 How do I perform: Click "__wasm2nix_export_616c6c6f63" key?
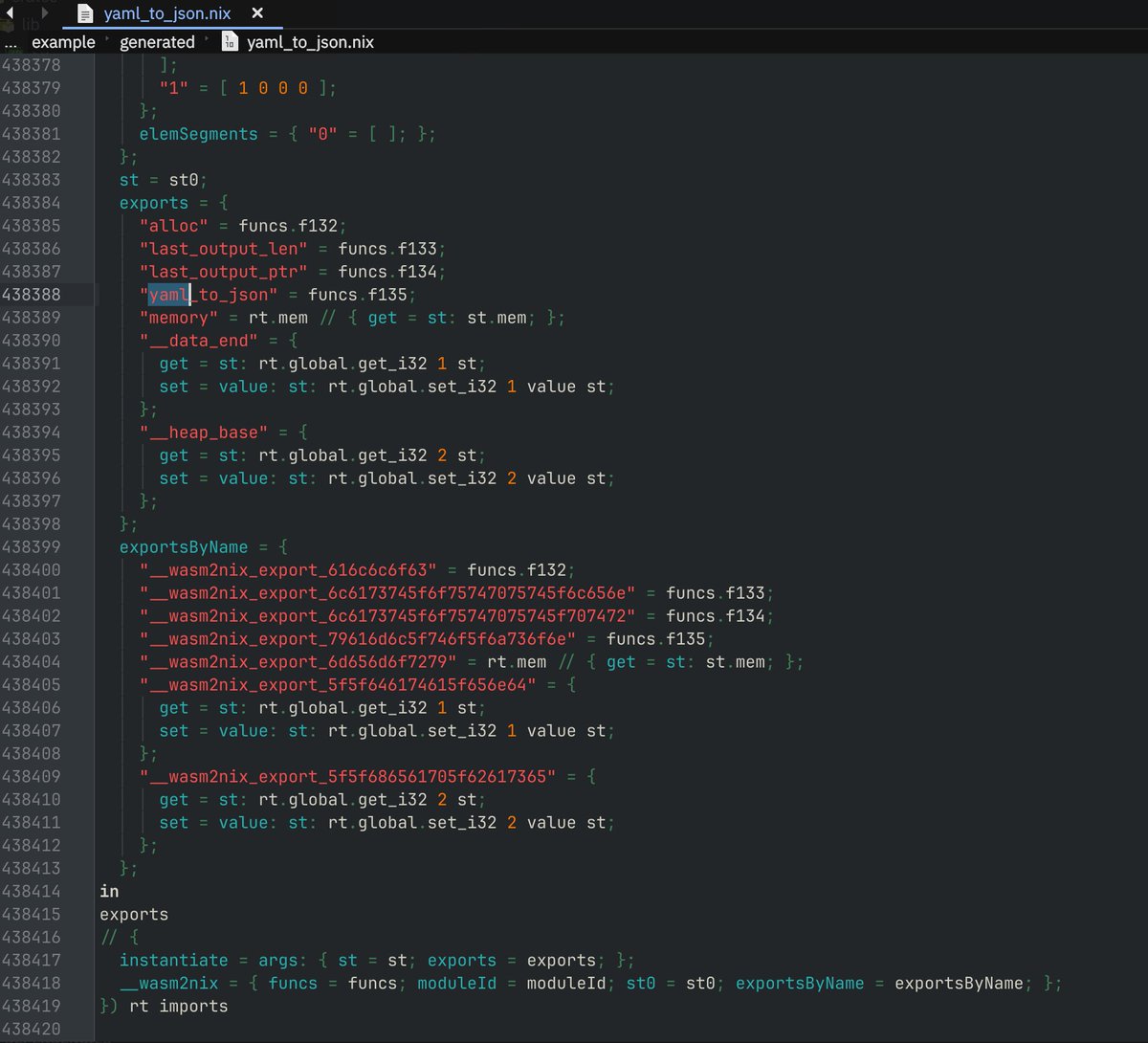pyautogui.click(x=289, y=570)
